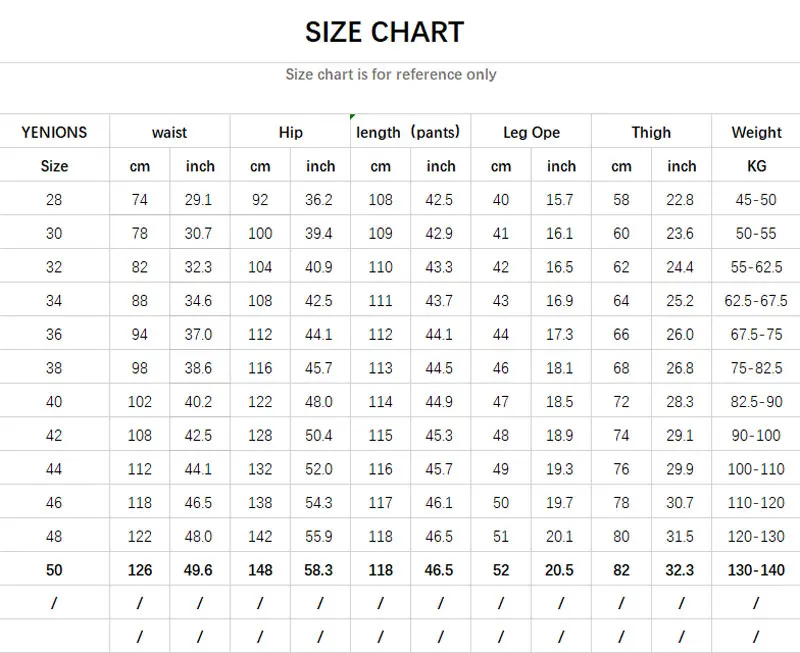
Task: Select the YENIONS header cell
Action: click(x=54, y=132)
